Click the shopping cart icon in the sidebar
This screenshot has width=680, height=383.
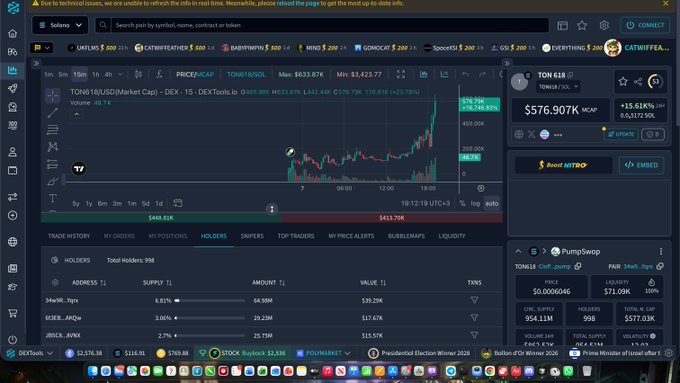point(13,313)
